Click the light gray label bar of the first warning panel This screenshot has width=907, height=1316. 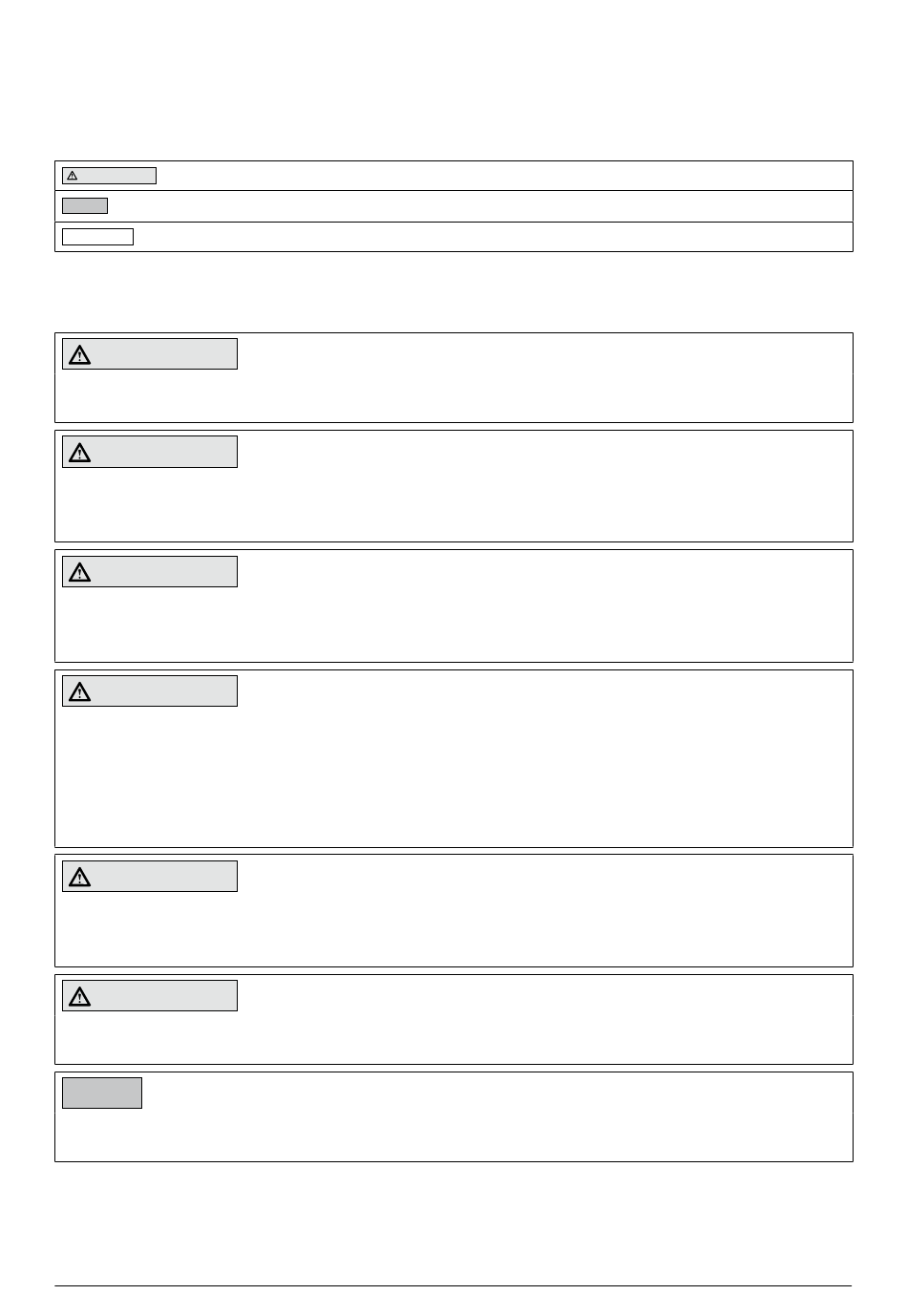(x=150, y=354)
